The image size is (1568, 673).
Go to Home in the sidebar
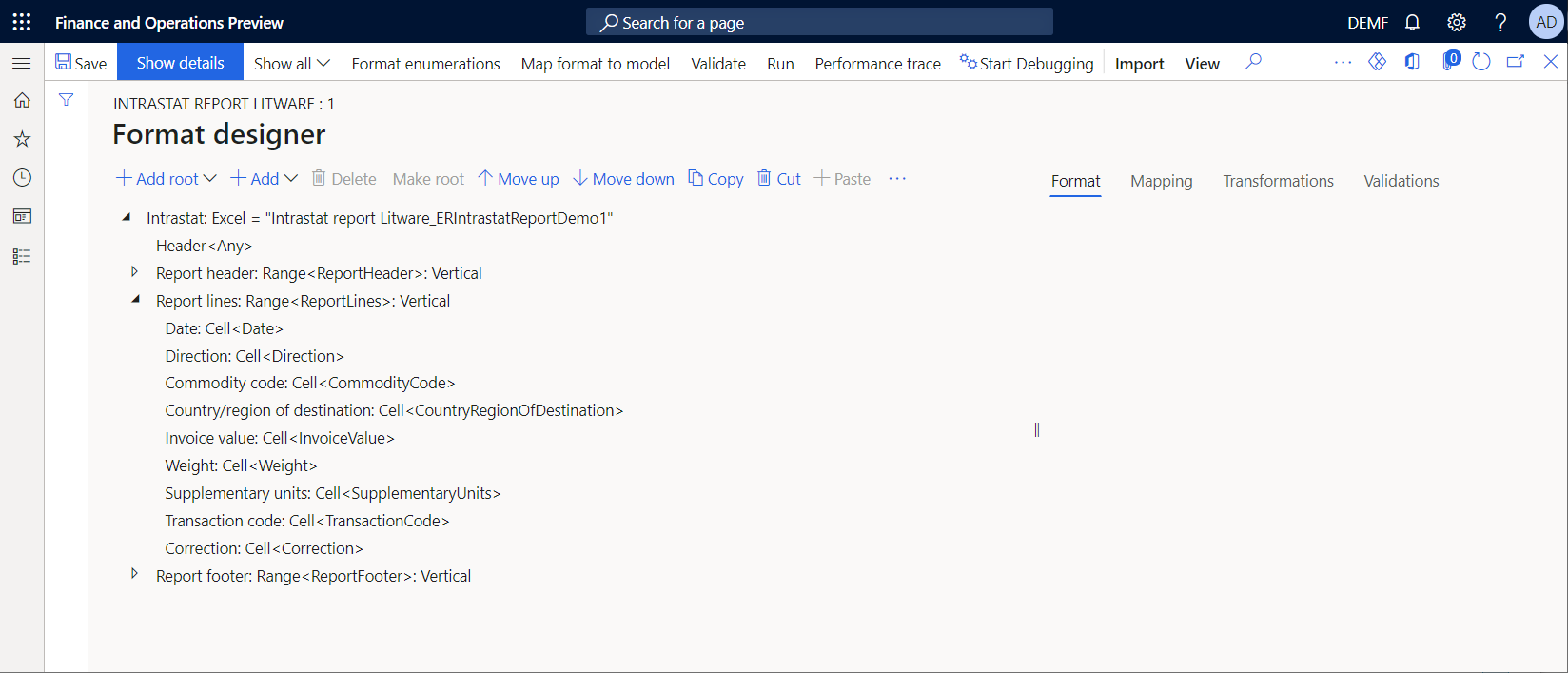coord(22,100)
